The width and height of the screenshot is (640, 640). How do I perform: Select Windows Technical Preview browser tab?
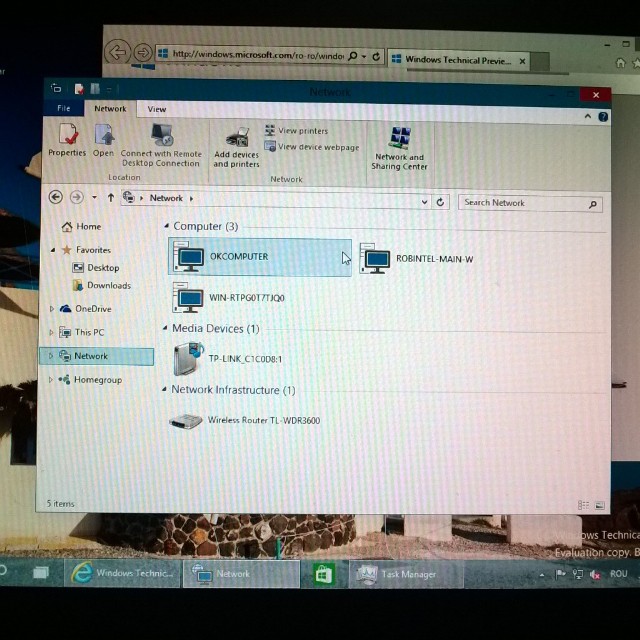(x=458, y=60)
